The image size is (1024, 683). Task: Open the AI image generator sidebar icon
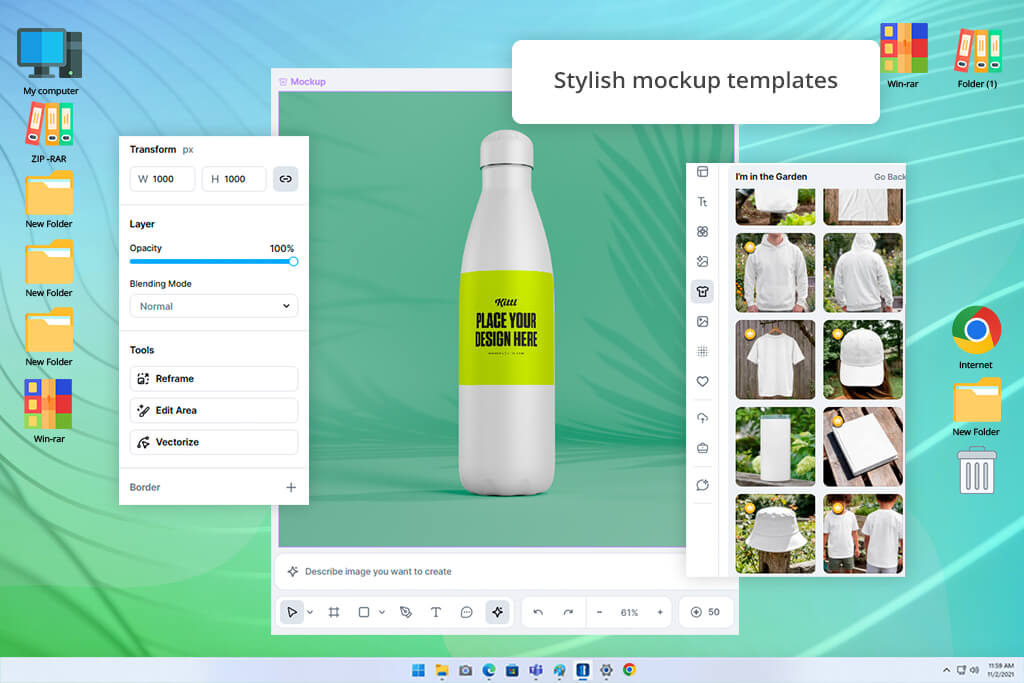click(x=702, y=262)
